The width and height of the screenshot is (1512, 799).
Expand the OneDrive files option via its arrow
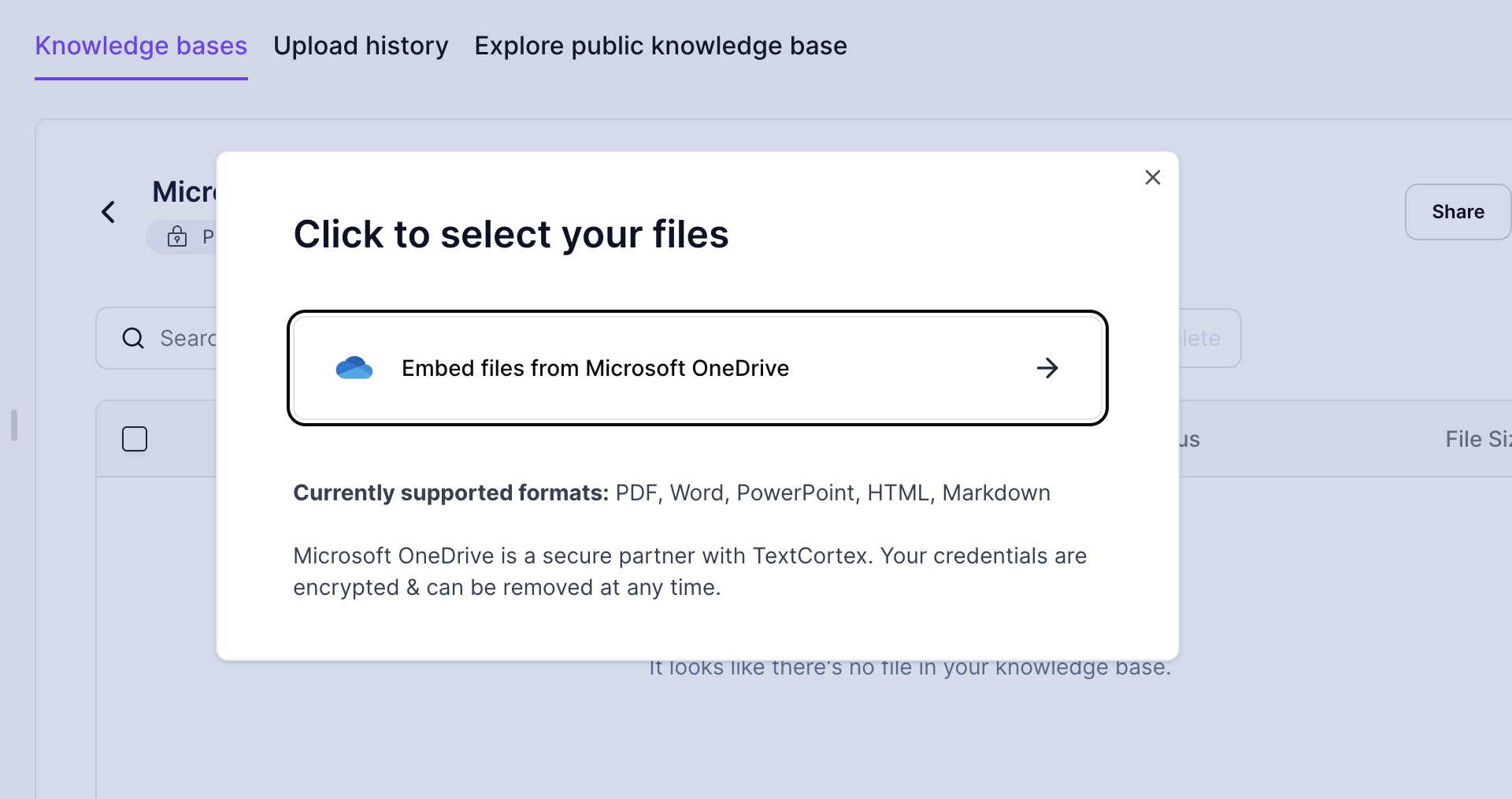coord(1048,367)
